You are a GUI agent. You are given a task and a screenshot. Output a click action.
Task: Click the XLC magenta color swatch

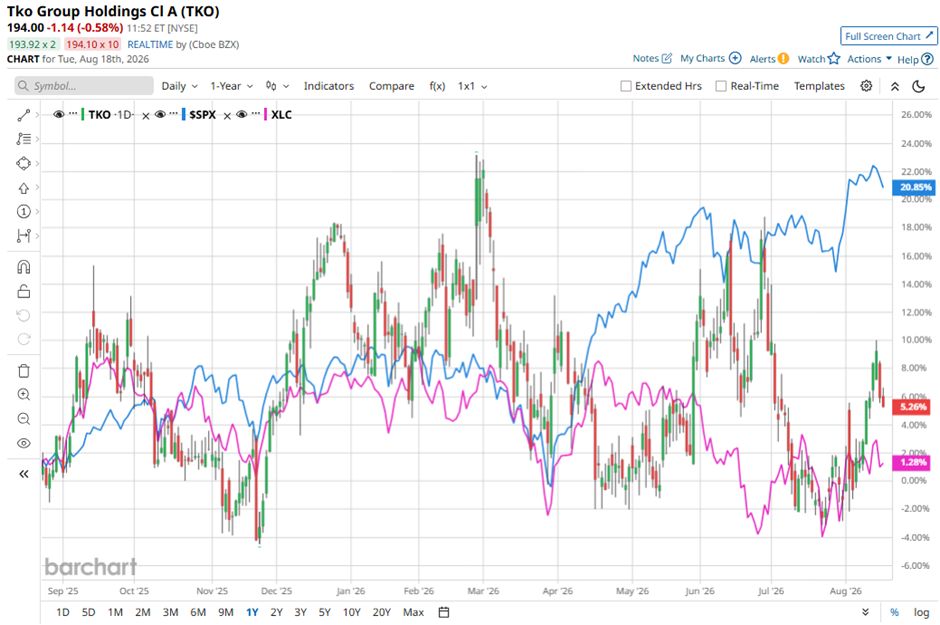pos(265,114)
